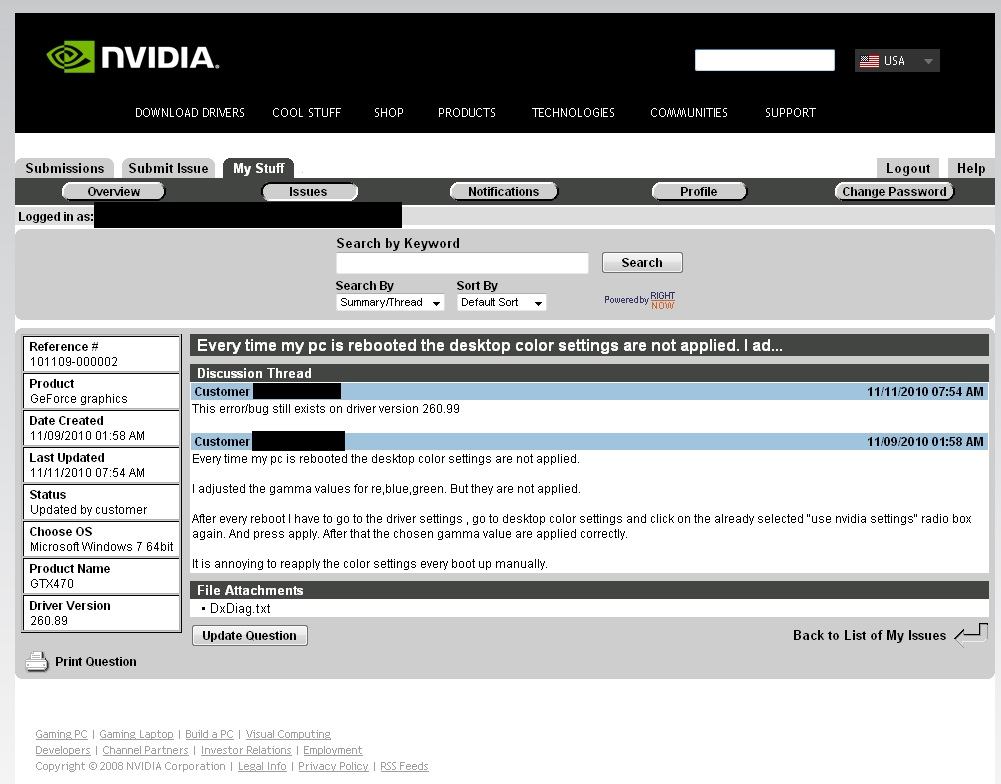Open the Developers footer link

point(63,750)
